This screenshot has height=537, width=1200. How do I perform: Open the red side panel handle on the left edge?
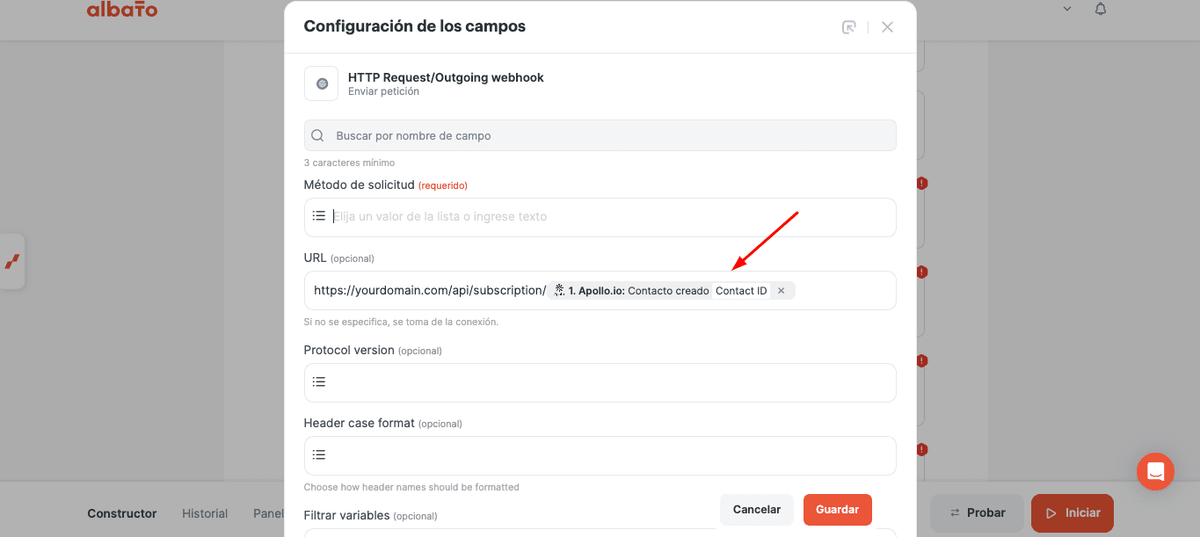tap(12, 261)
